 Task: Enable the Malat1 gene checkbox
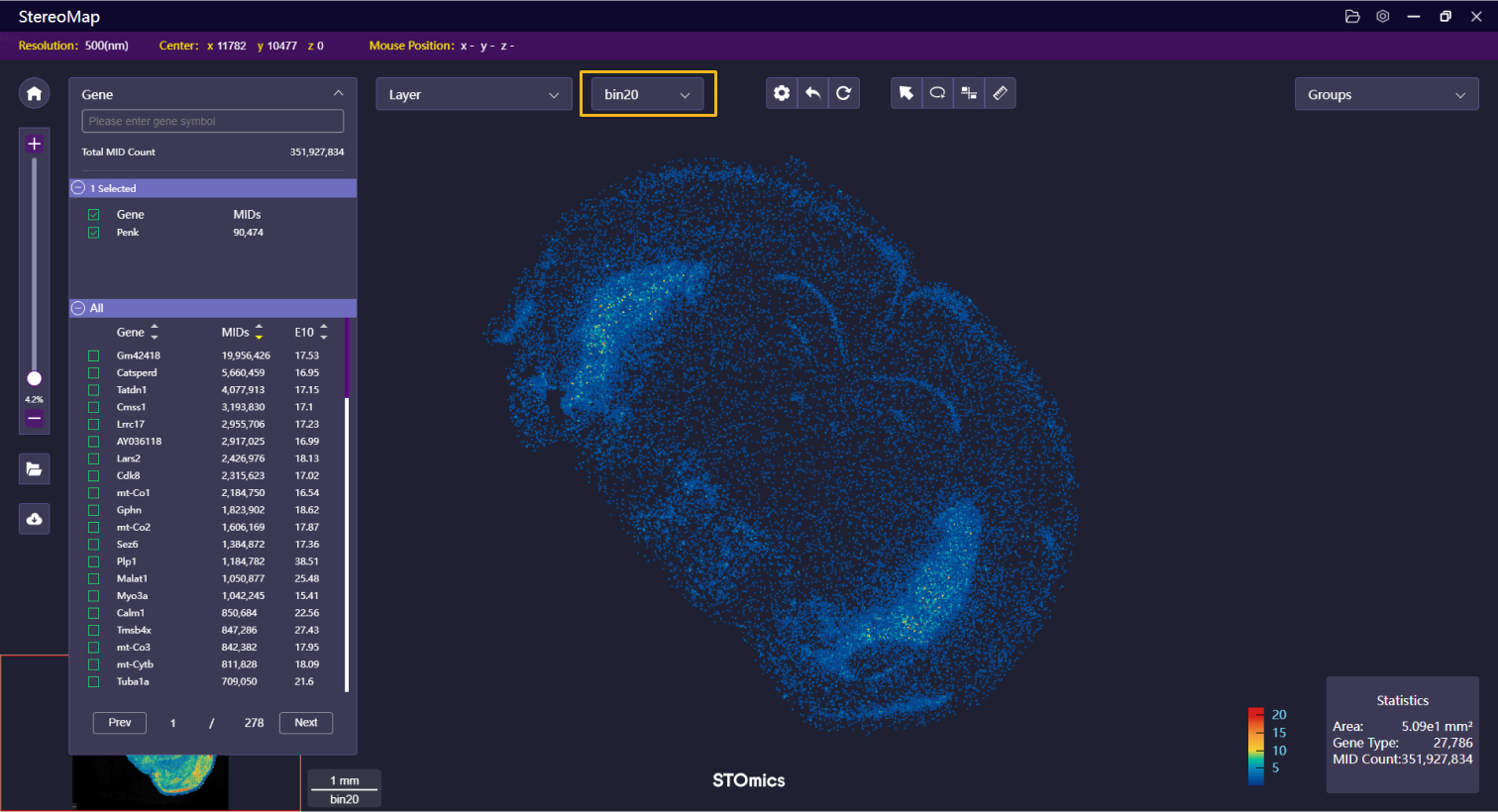[x=93, y=578]
